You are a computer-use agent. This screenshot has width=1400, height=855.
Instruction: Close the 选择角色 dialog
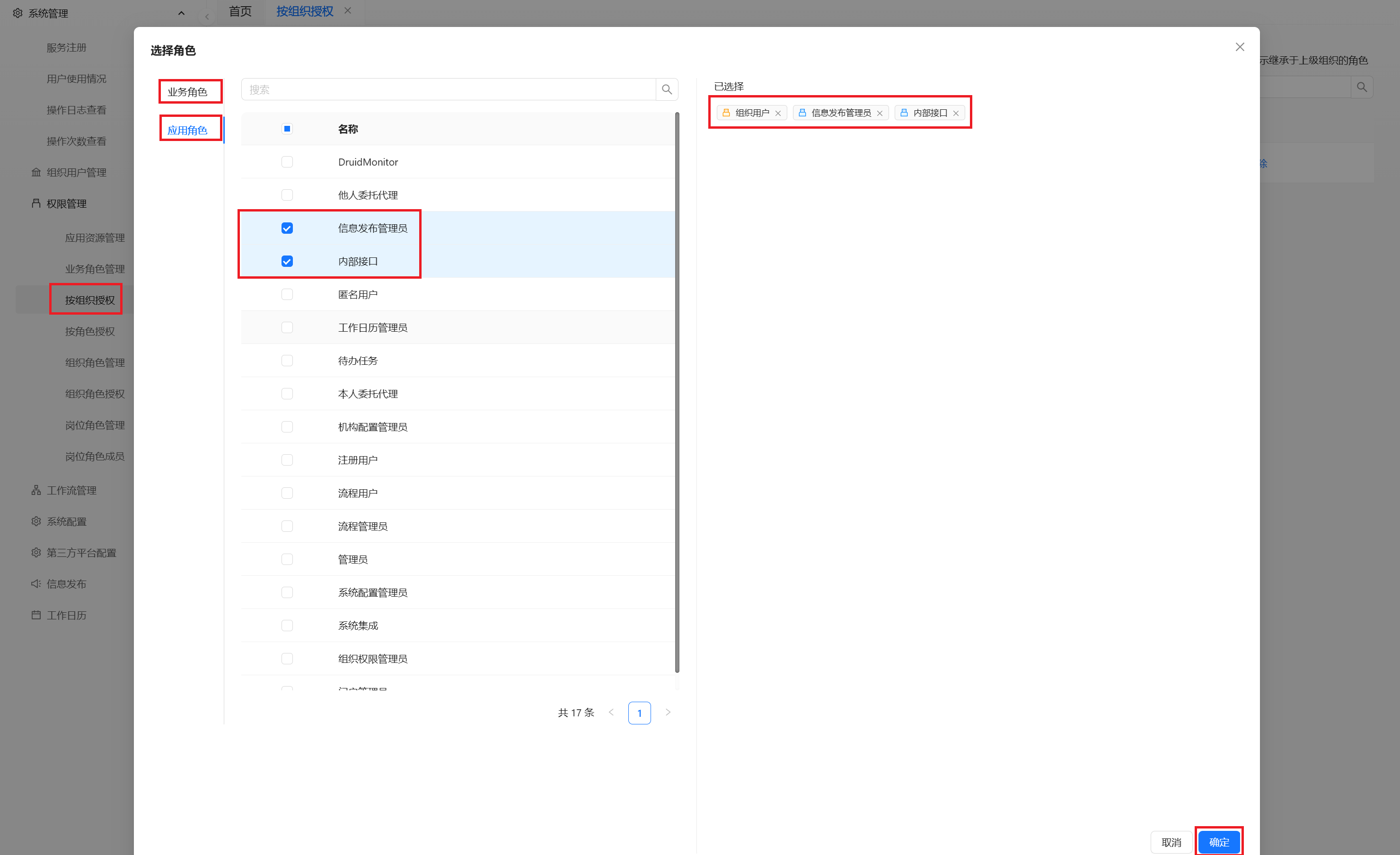1240,47
